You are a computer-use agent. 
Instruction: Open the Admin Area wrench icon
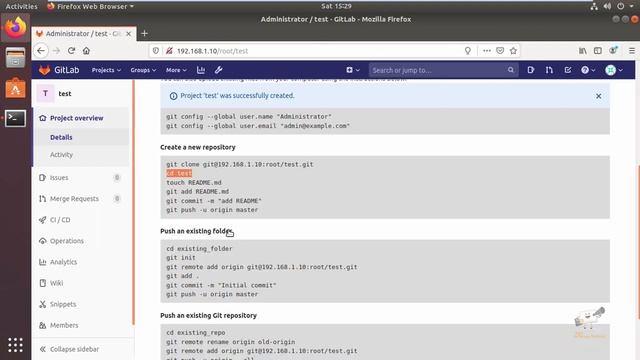tap(218, 70)
